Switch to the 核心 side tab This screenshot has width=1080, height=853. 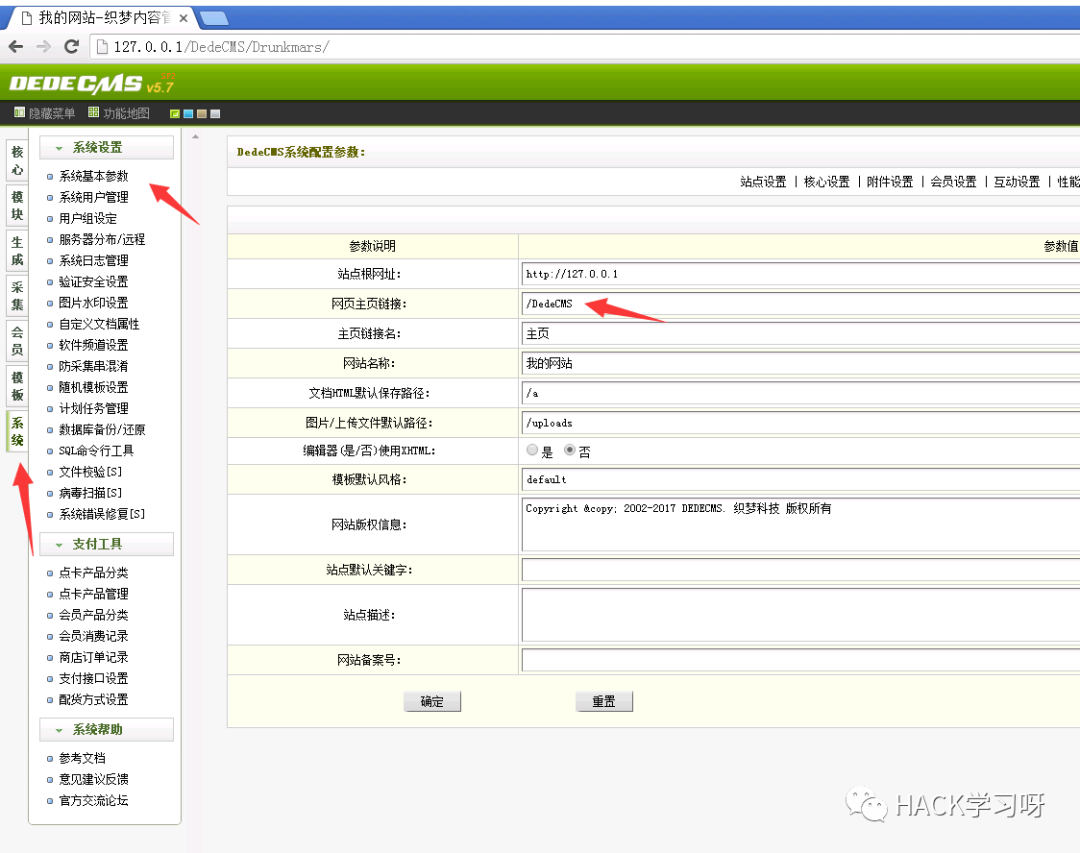pyautogui.click(x=17, y=161)
